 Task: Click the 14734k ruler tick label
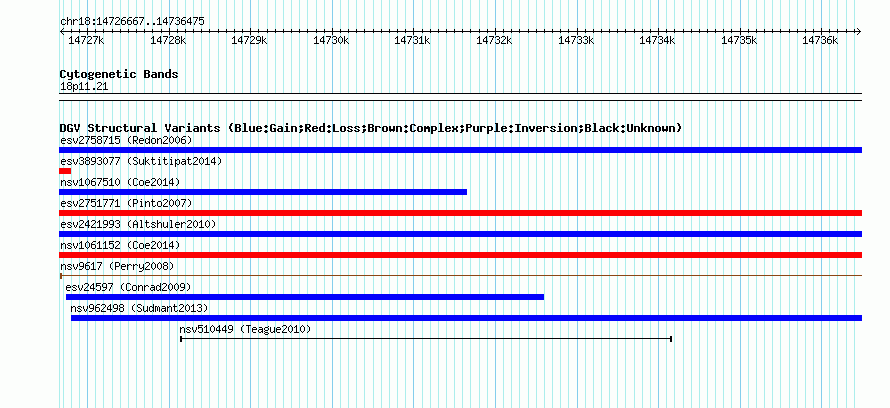coord(658,40)
